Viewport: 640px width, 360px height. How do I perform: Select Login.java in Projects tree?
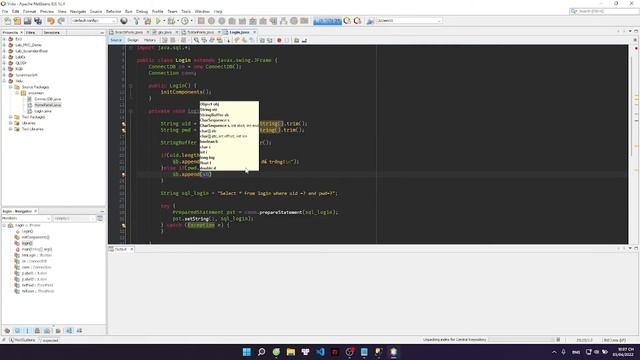[42, 111]
